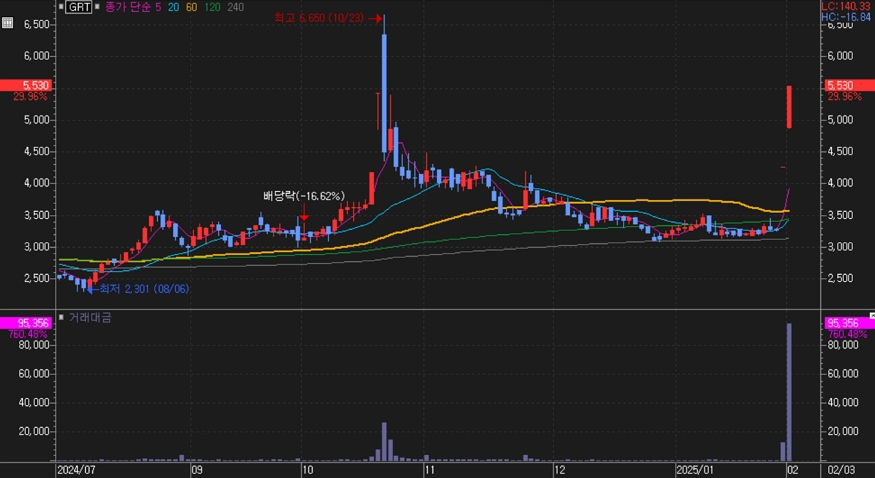Click the 배당락(-16.62%) ex-dividend marker
The image size is (875, 478).
pos(304,196)
